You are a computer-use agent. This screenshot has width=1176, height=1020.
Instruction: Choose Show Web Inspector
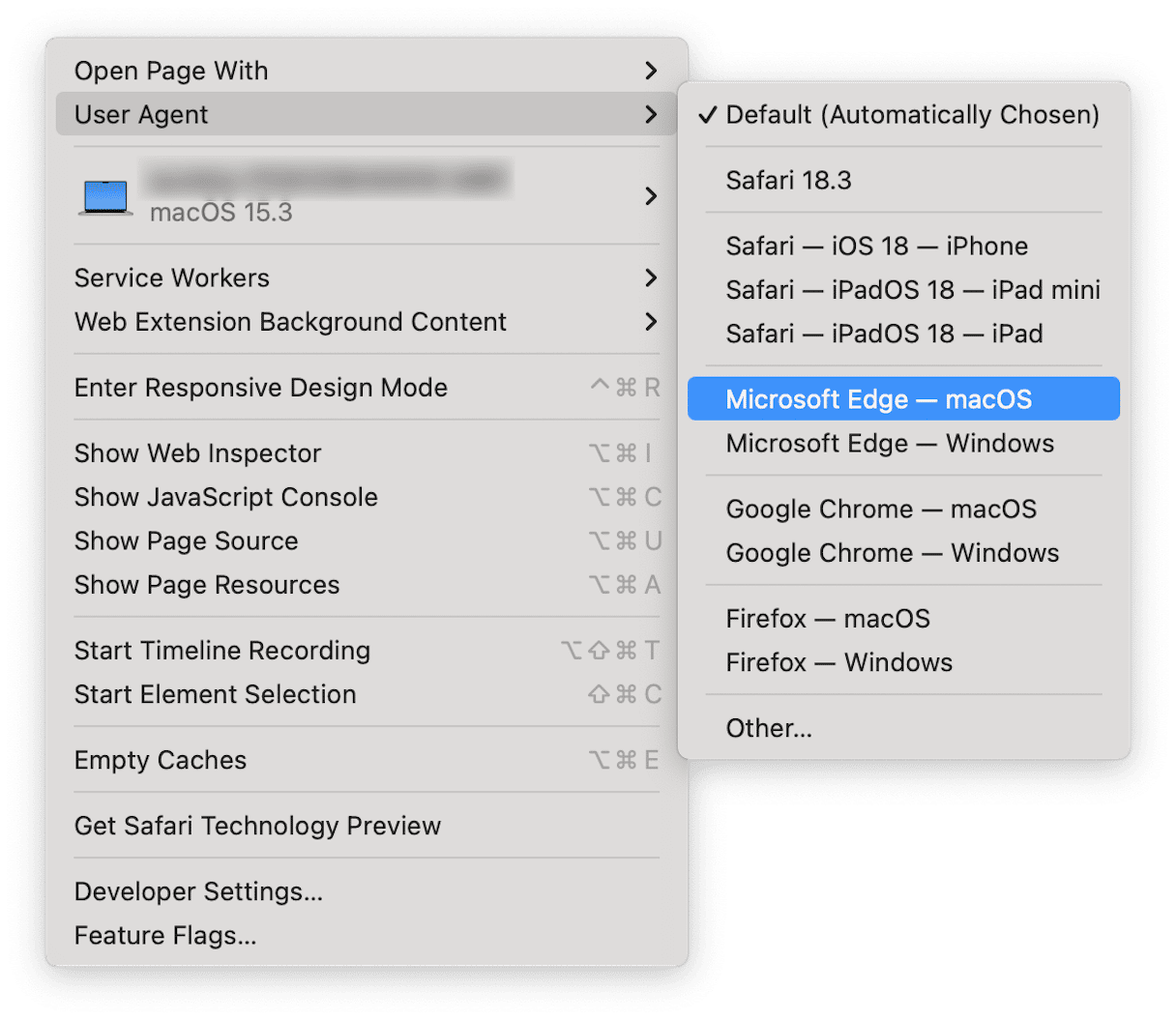tap(367, 453)
